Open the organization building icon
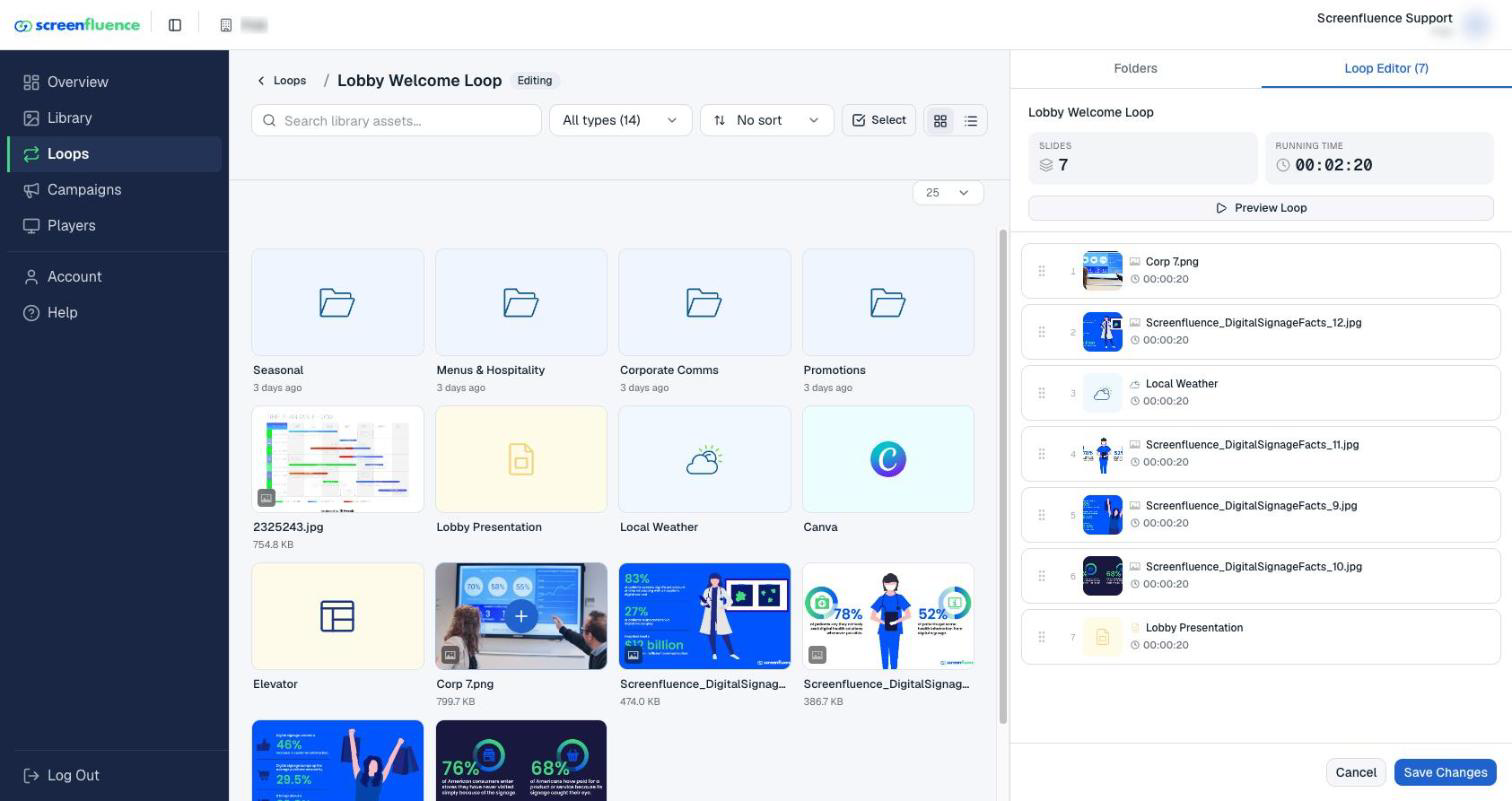The height and width of the screenshot is (801, 1512). pos(226,25)
